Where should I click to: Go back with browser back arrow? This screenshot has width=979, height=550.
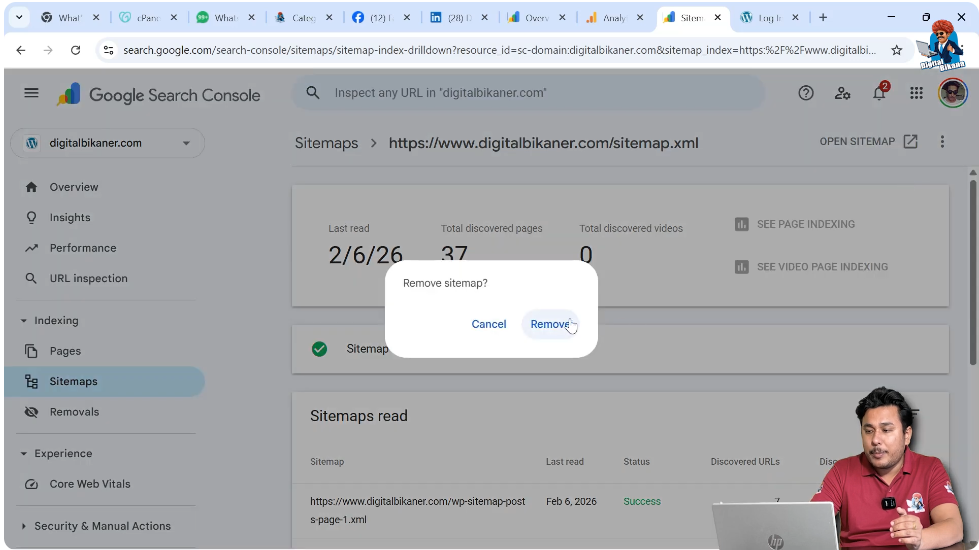21,50
